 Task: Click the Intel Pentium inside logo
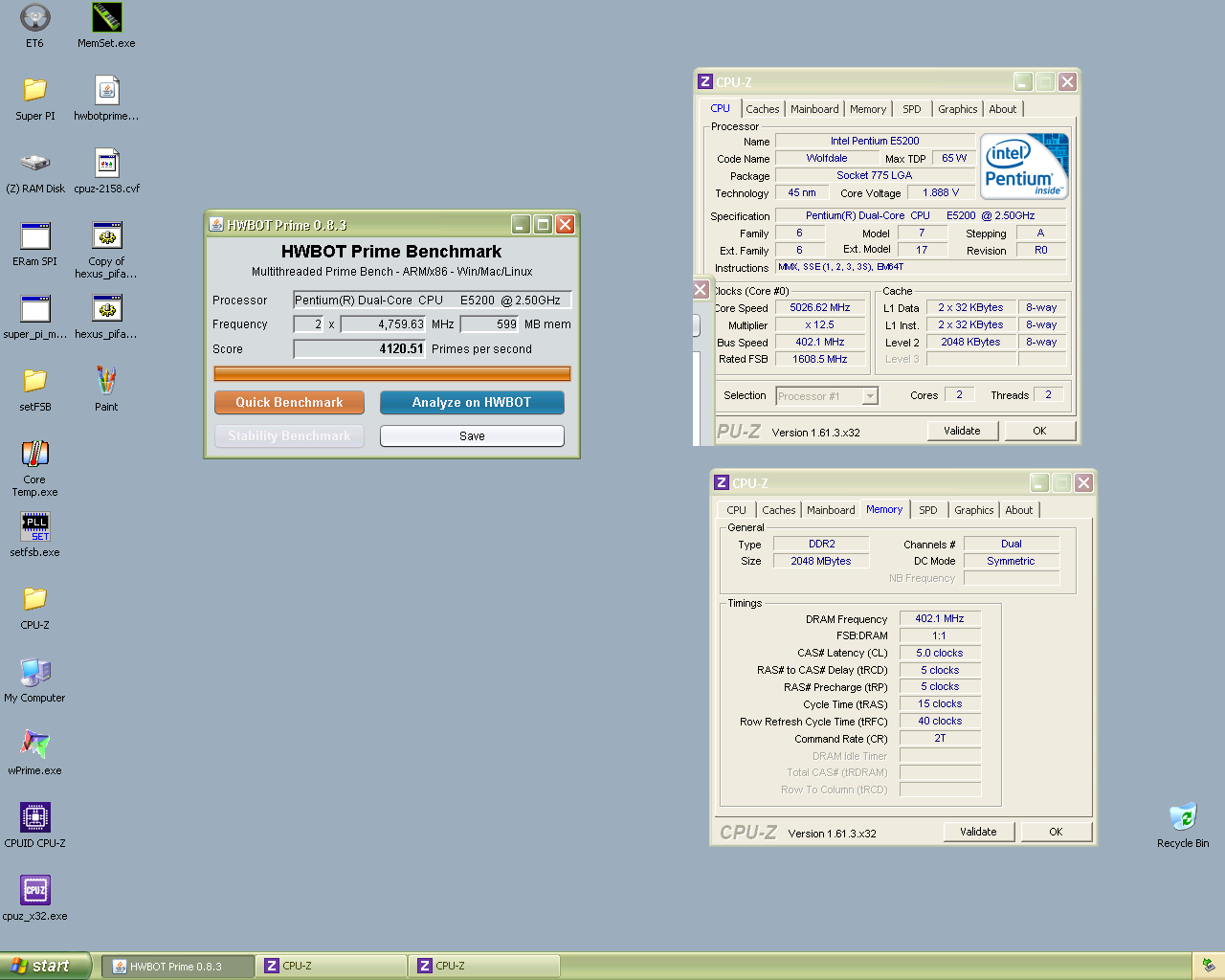(1025, 167)
